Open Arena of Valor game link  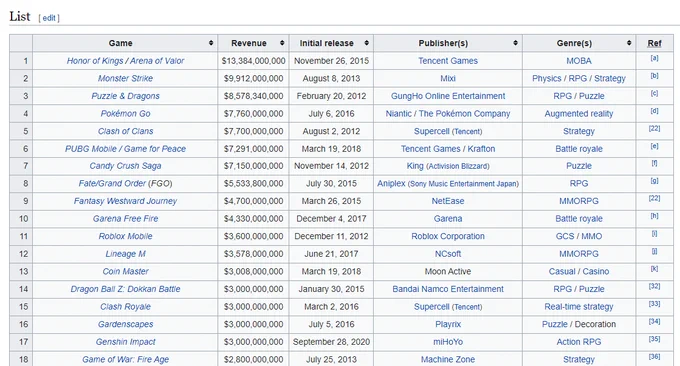point(157,61)
